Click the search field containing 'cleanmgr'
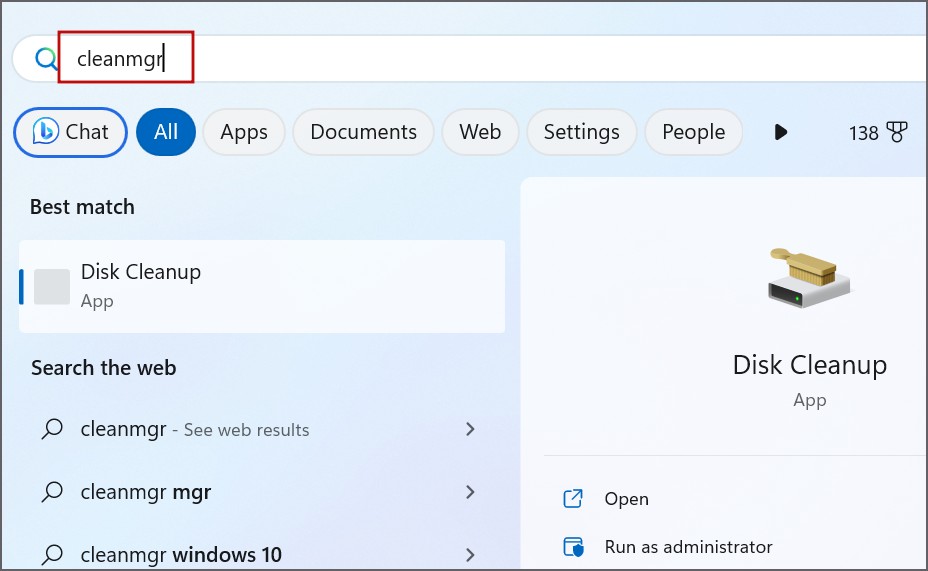This screenshot has height=571, width=928. [500, 60]
